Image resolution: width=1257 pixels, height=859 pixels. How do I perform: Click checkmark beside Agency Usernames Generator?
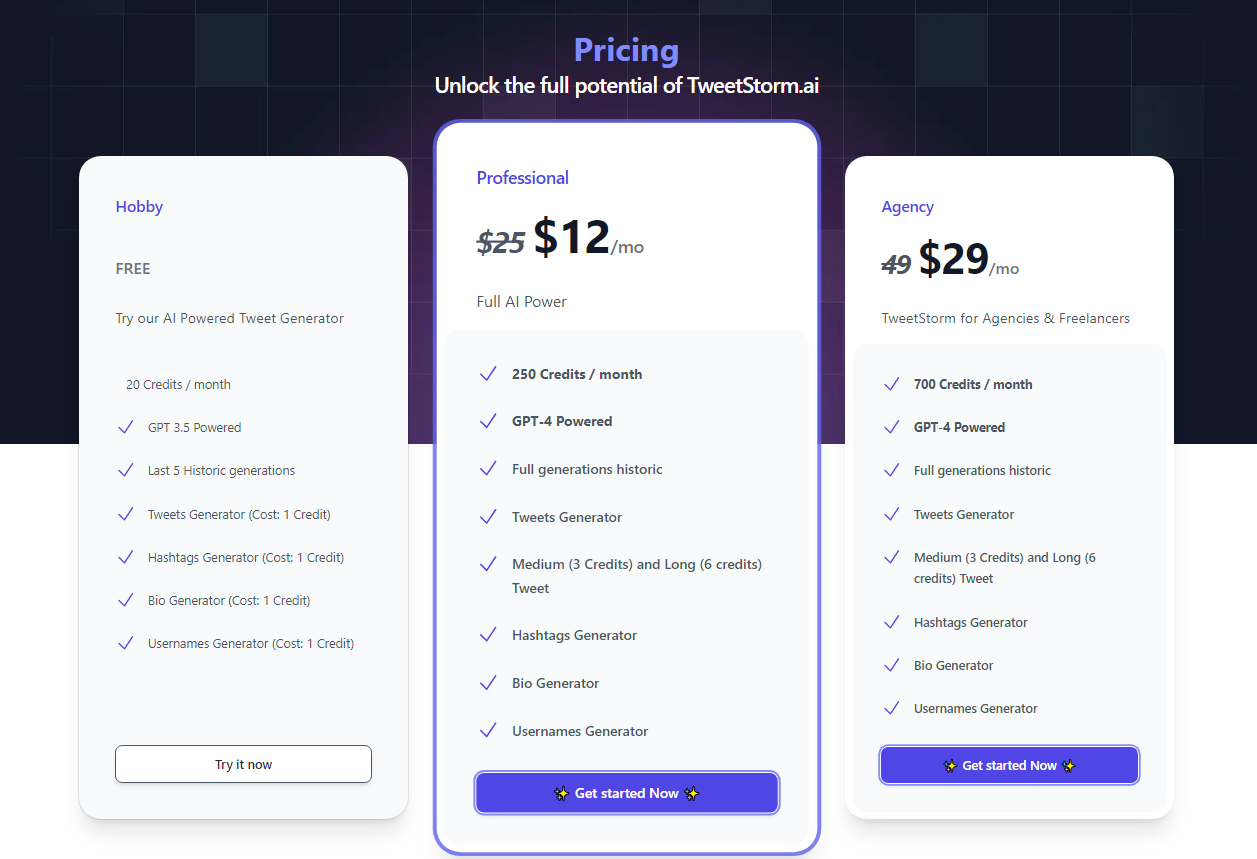tap(891, 708)
